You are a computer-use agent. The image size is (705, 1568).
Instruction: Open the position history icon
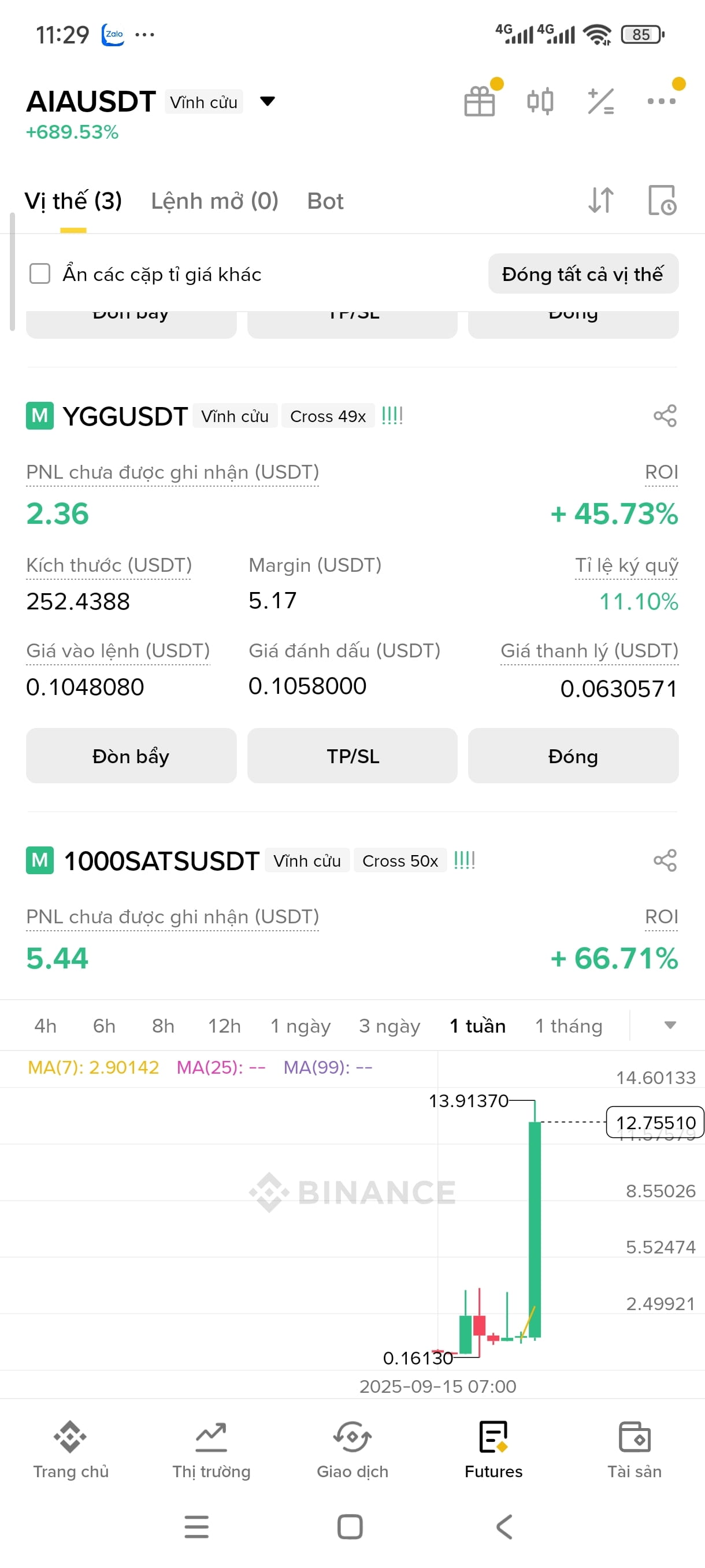[x=662, y=199]
